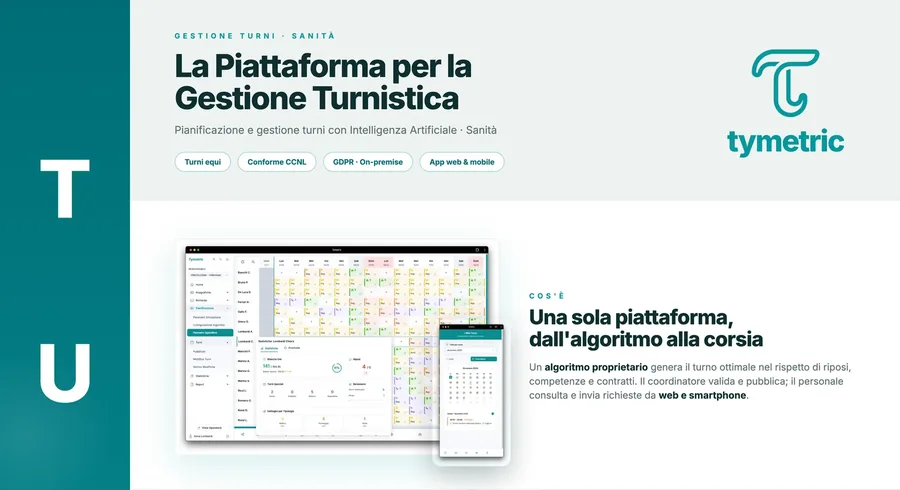The width and height of the screenshot is (900, 490).
Task: Expand Statistiche chevron in mockup sidebar
Action: (x=228, y=376)
